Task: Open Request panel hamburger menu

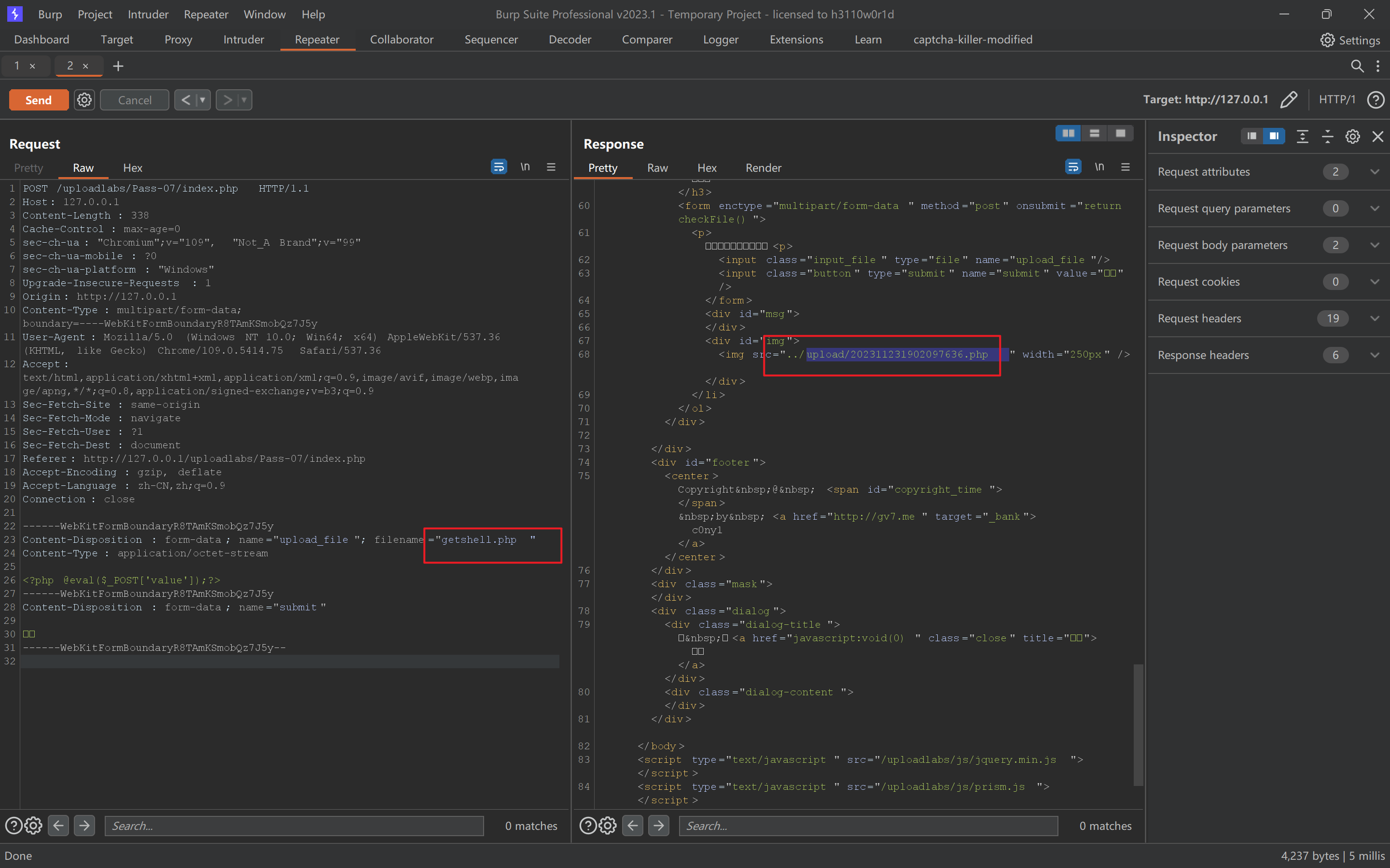Action: tap(551, 166)
